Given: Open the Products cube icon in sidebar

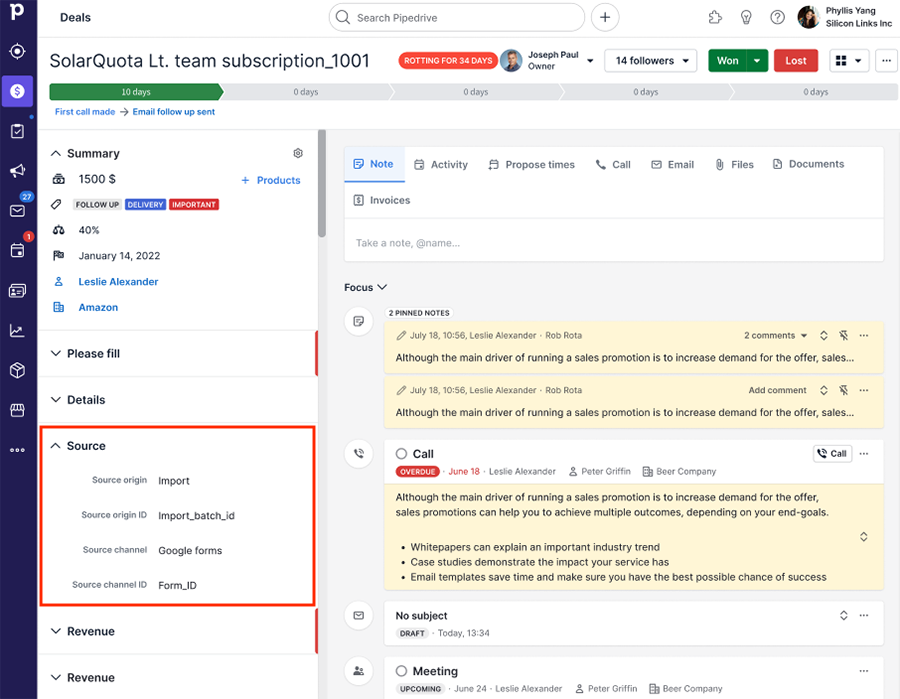Looking at the screenshot, I should tap(16, 369).
